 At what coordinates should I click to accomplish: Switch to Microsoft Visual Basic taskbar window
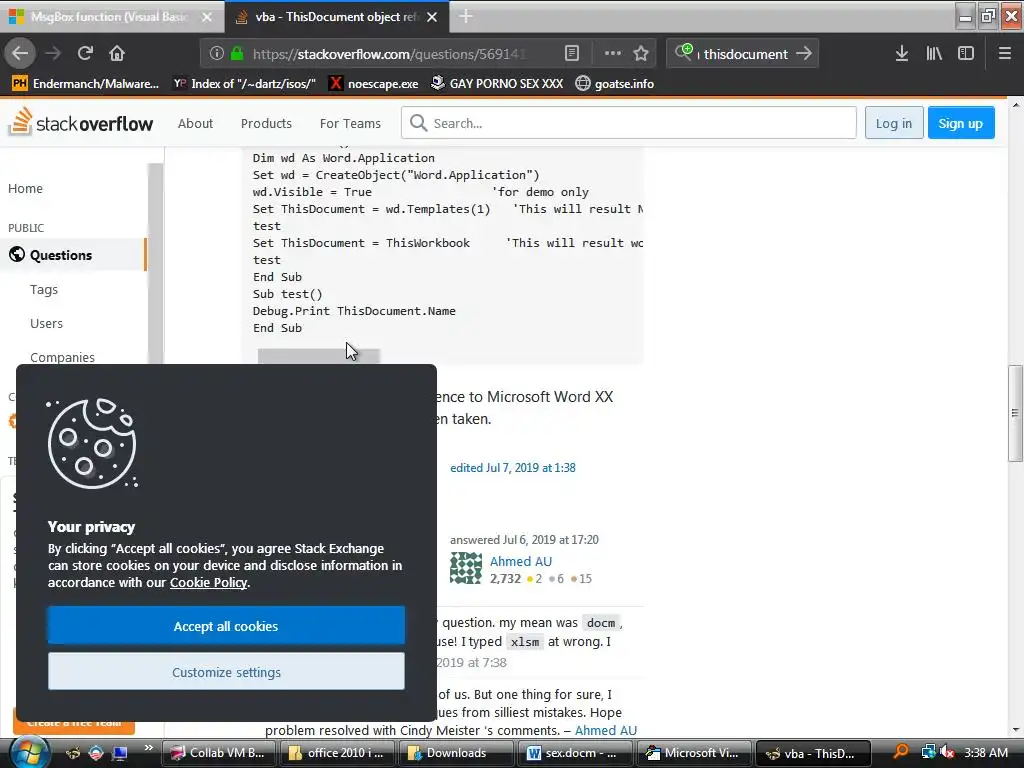[x=692, y=753]
